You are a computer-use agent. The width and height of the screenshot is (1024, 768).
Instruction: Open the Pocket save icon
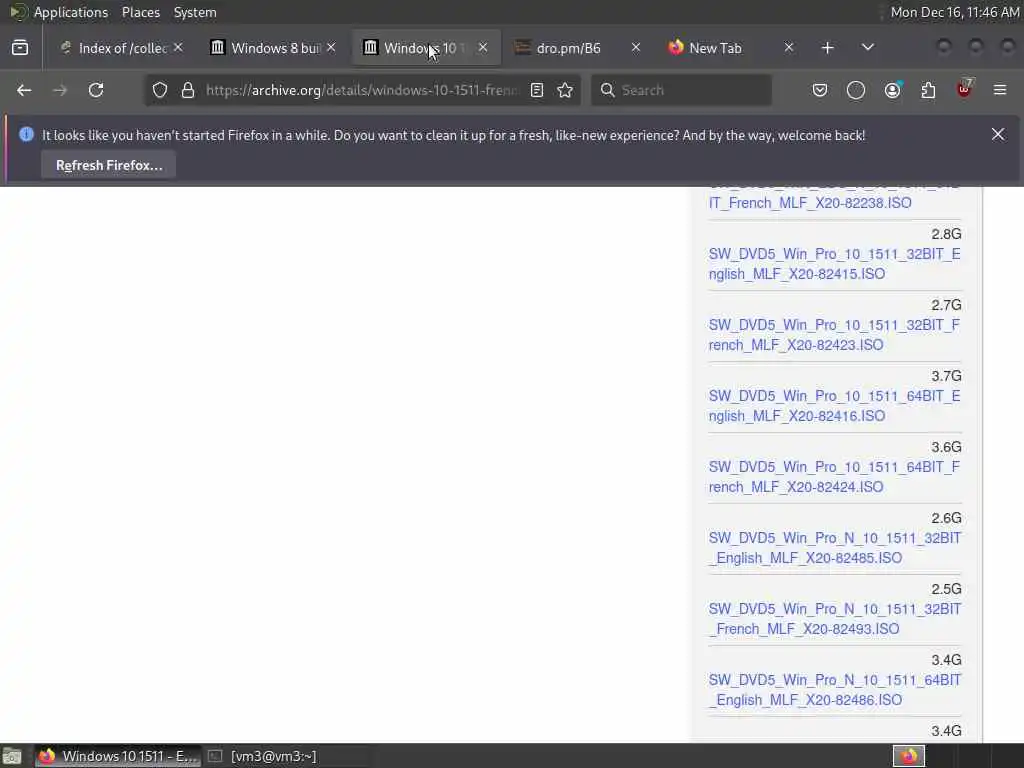click(x=820, y=90)
